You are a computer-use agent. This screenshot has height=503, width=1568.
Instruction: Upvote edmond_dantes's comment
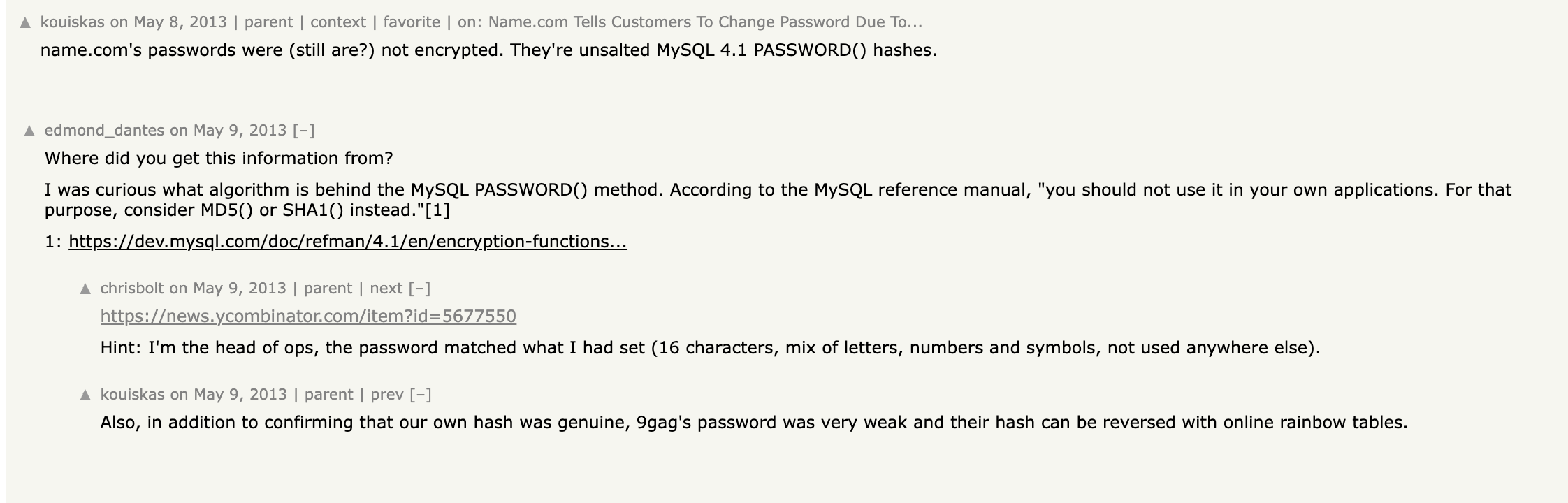point(29,131)
